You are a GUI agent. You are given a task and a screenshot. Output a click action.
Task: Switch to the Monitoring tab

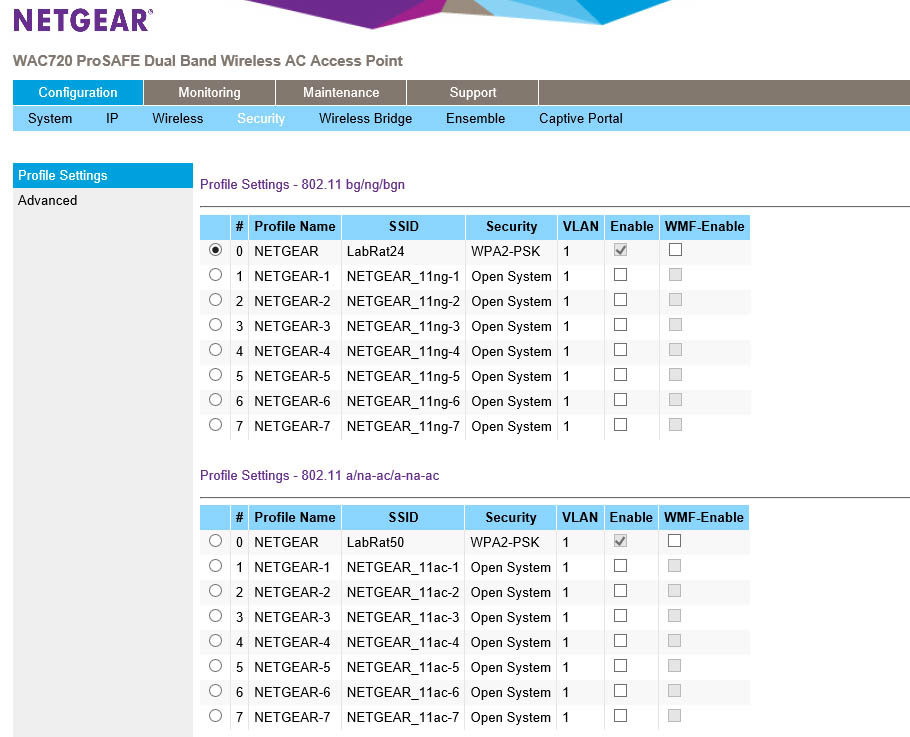point(209,92)
